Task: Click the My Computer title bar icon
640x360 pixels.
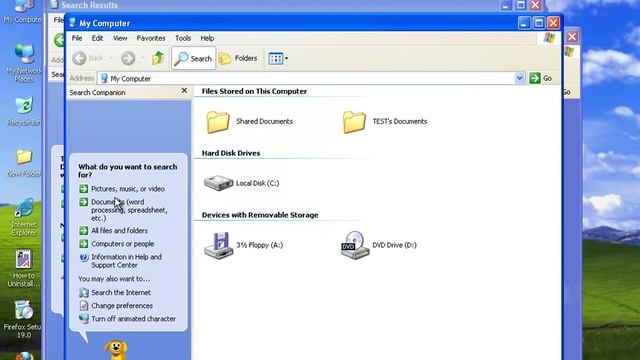Action: 72,22
